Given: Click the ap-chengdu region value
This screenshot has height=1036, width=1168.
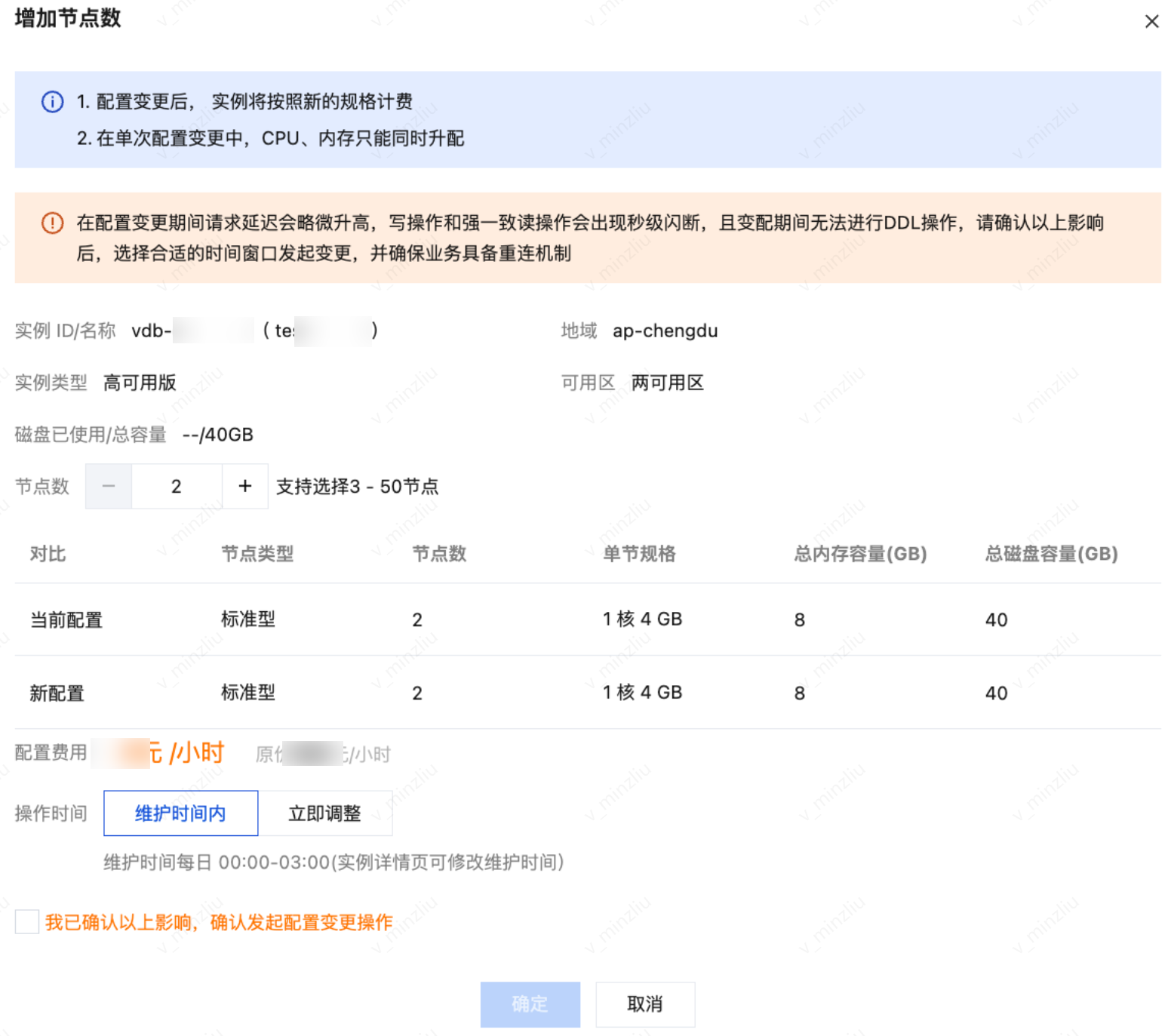Looking at the screenshot, I should coord(665,331).
